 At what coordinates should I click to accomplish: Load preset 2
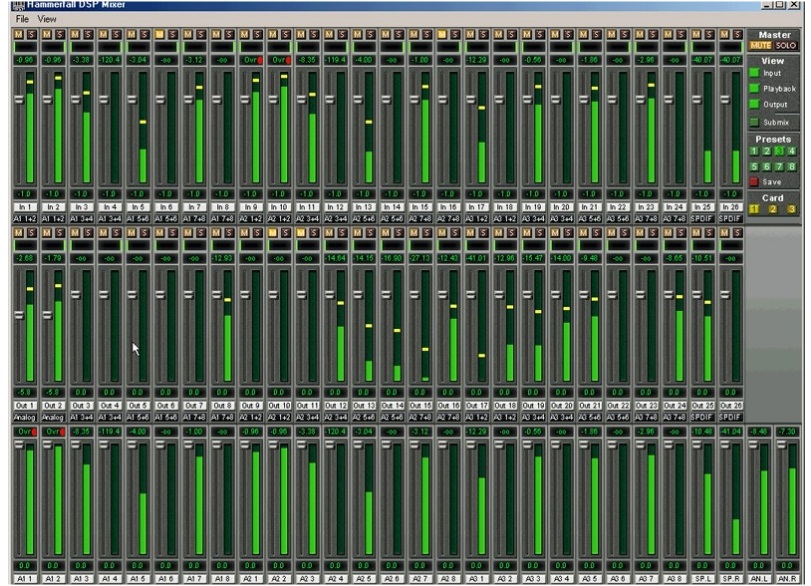767,152
